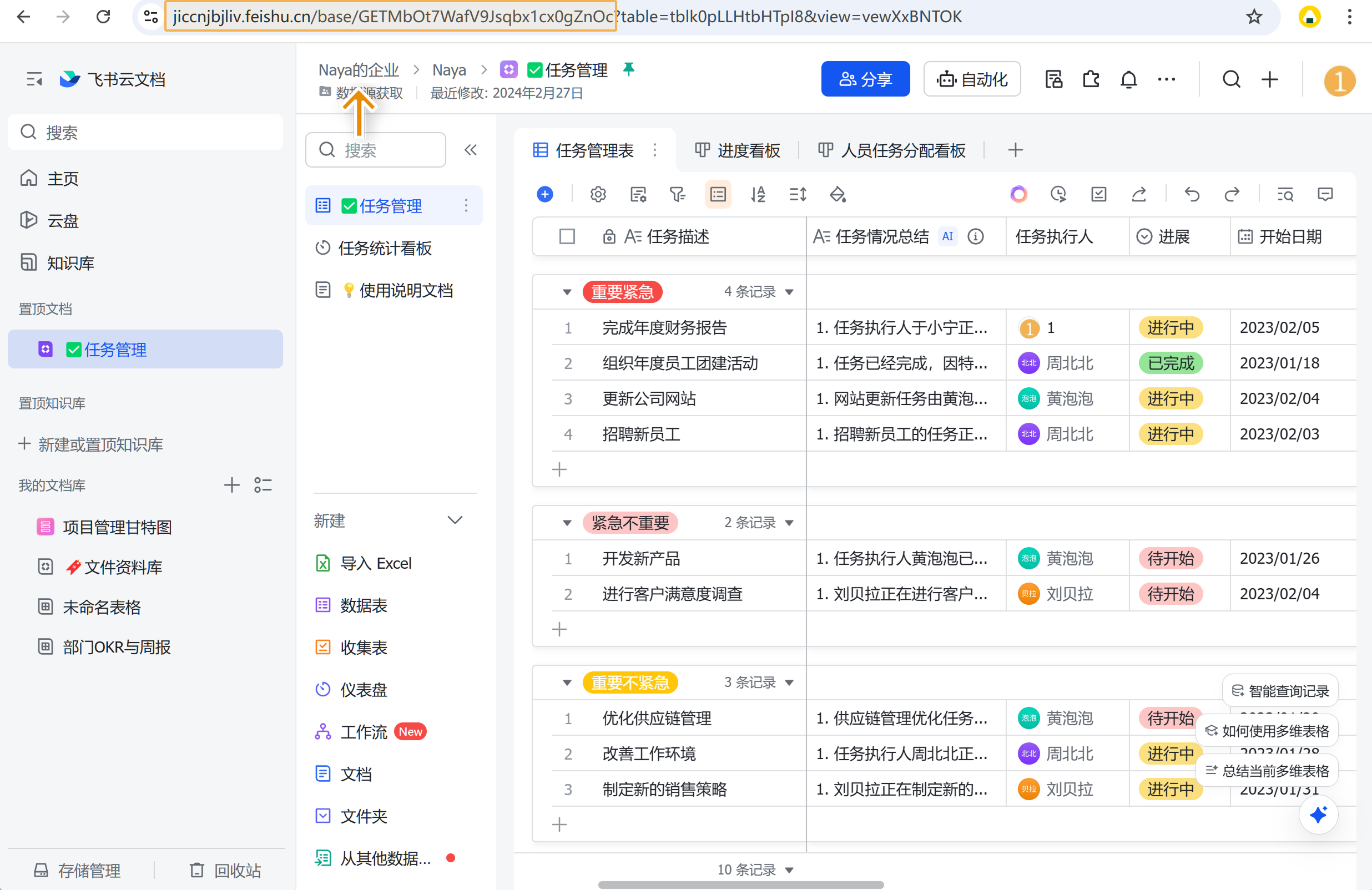This screenshot has height=890, width=1372.
Task: Open 任务统计看板 in table list
Action: 394,248
